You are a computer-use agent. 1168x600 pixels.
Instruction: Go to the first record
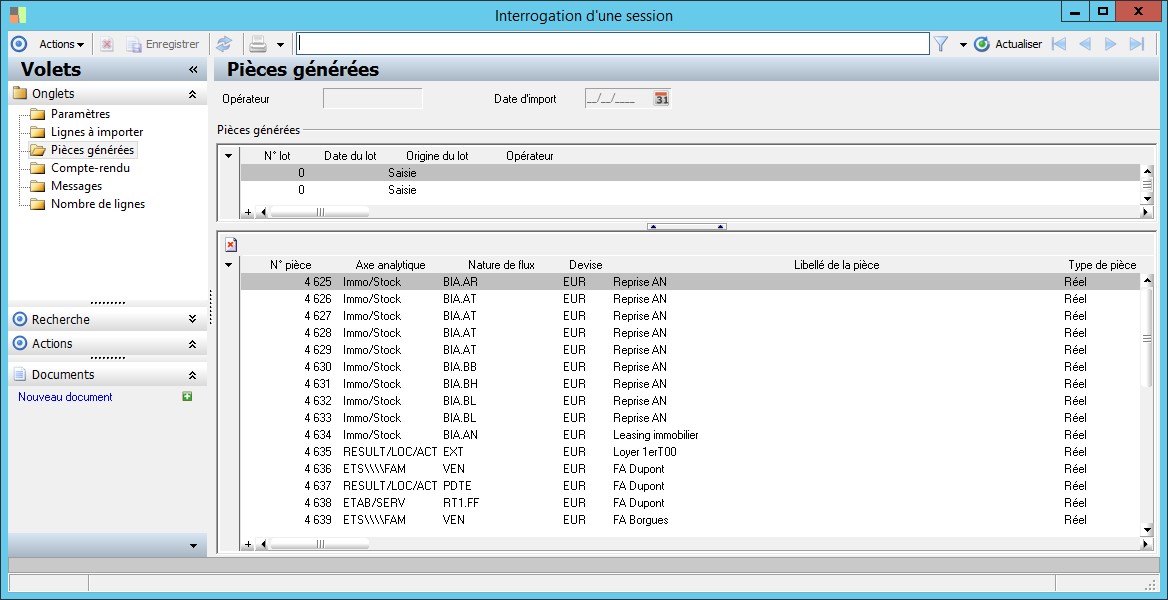click(1059, 44)
